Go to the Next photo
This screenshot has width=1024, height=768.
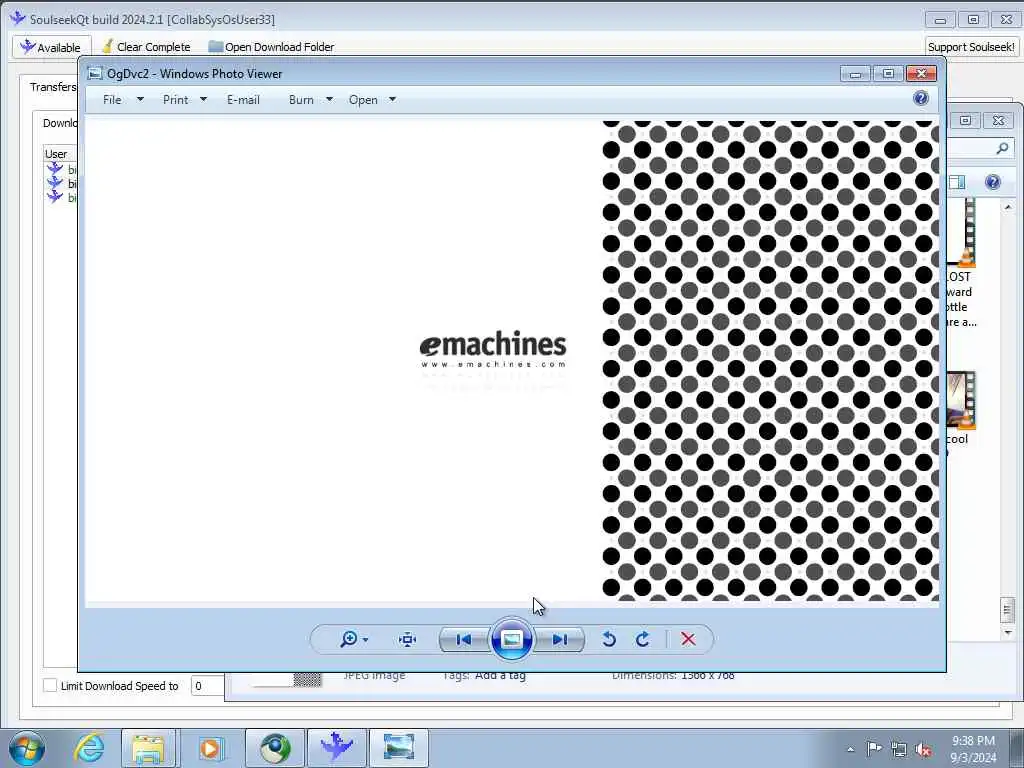(560, 639)
